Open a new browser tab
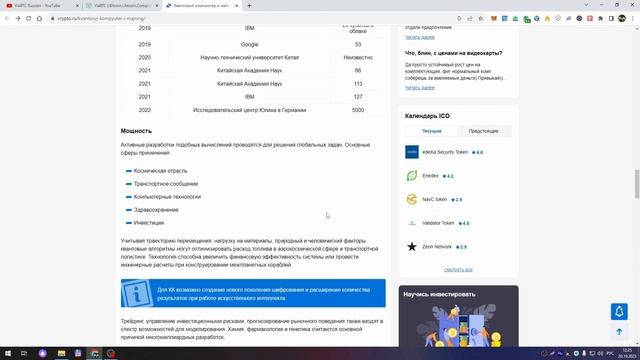 pos(249,6)
